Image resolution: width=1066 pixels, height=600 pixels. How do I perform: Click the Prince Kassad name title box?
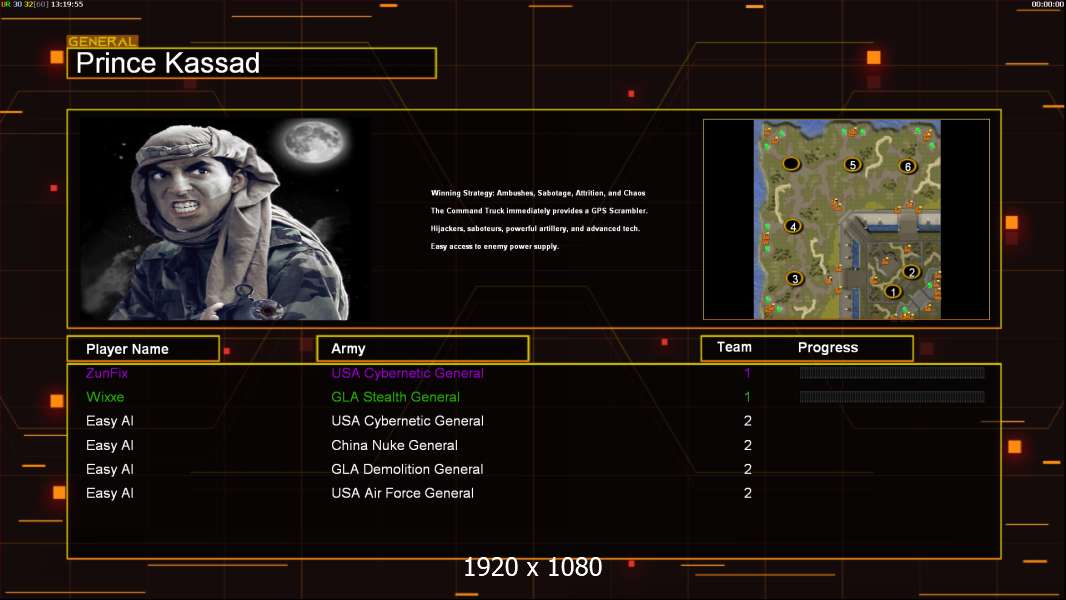[x=252, y=63]
